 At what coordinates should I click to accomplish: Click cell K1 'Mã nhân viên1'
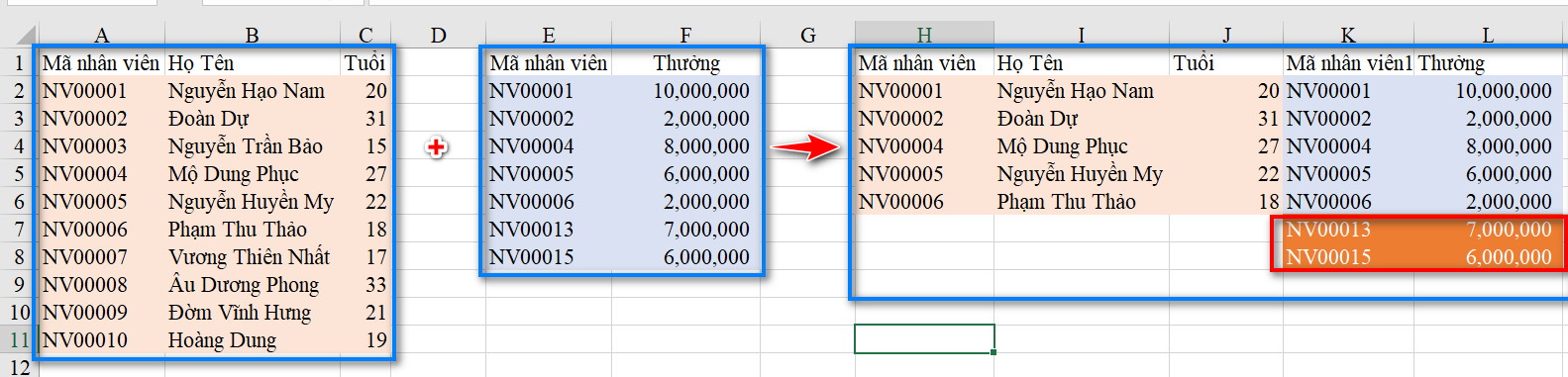point(1348,63)
